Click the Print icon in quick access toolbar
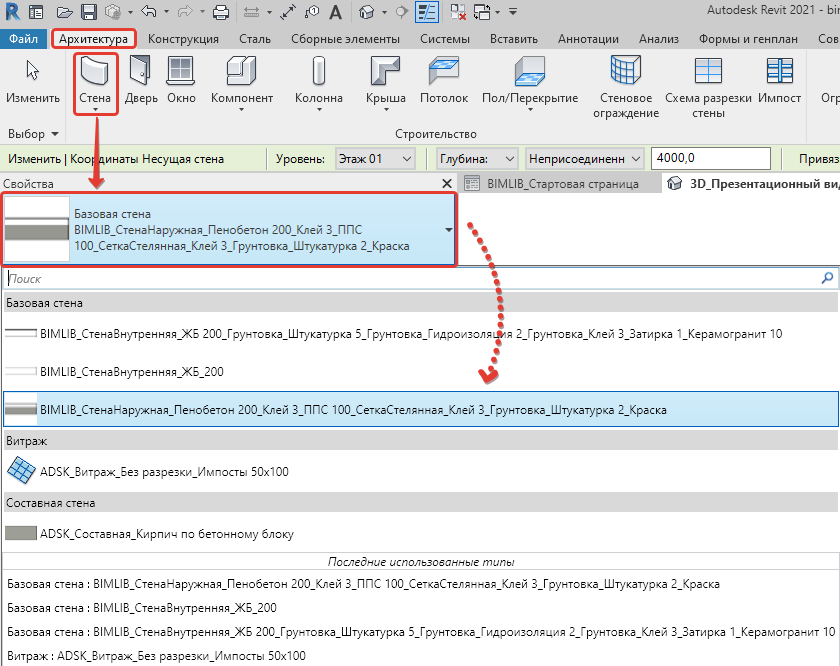This screenshot has width=840, height=666. point(221,13)
